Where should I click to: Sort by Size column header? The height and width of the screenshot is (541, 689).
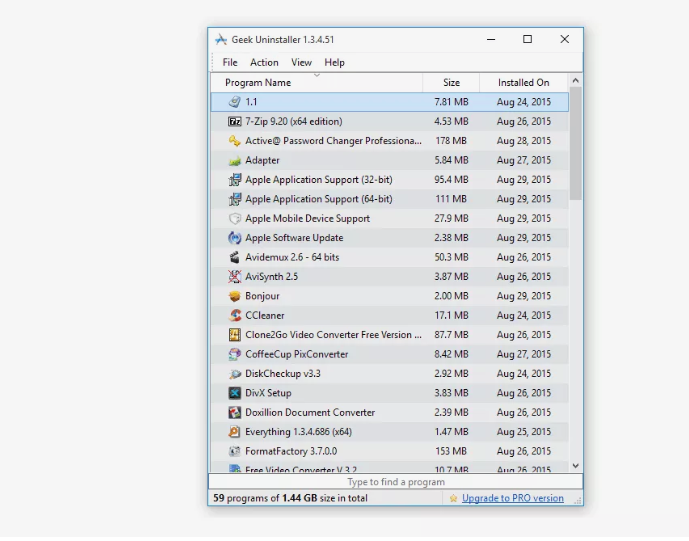pos(451,83)
